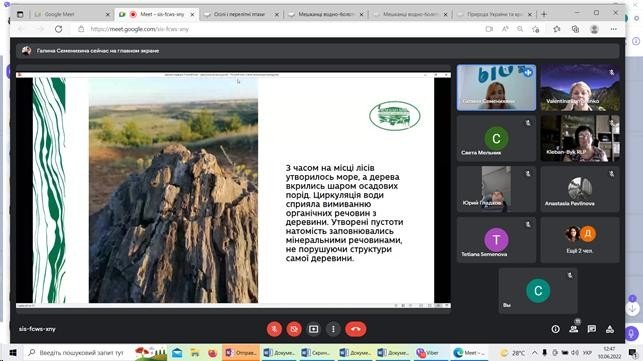The height and width of the screenshot is (361, 643).
Task: Select the Valentina participant video tile
Action: [580, 87]
